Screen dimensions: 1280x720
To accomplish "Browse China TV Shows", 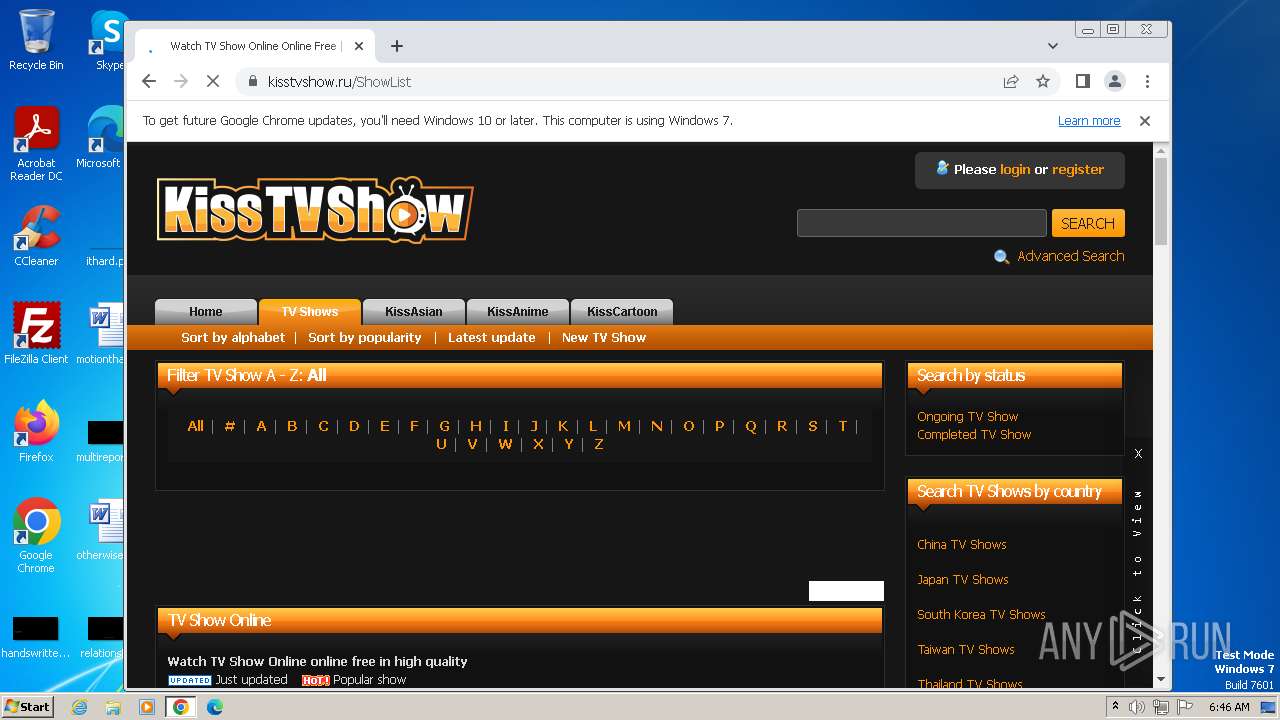I will click(962, 545).
